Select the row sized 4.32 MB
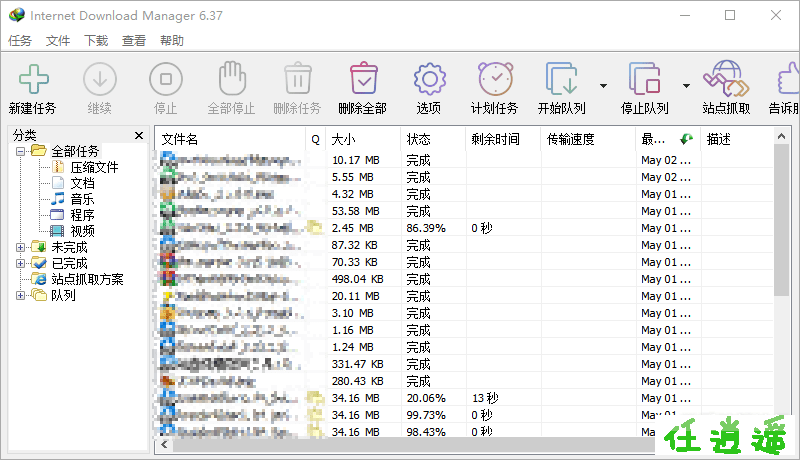The image size is (800, 460). [x=464, y=194]
